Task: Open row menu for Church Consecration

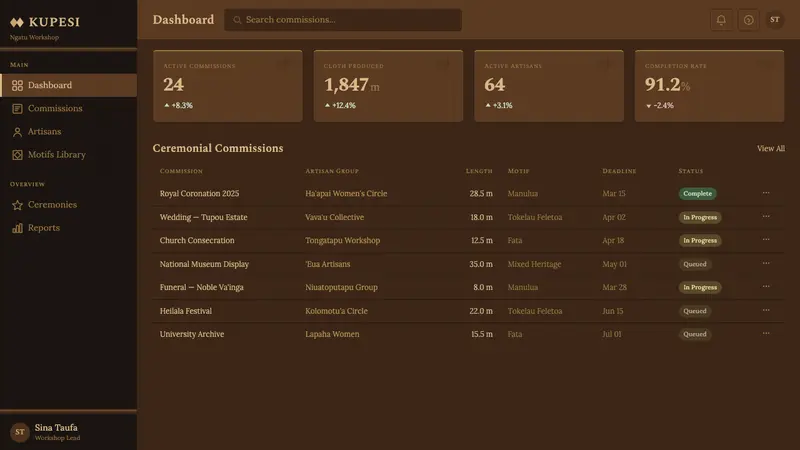Action: 766,240
